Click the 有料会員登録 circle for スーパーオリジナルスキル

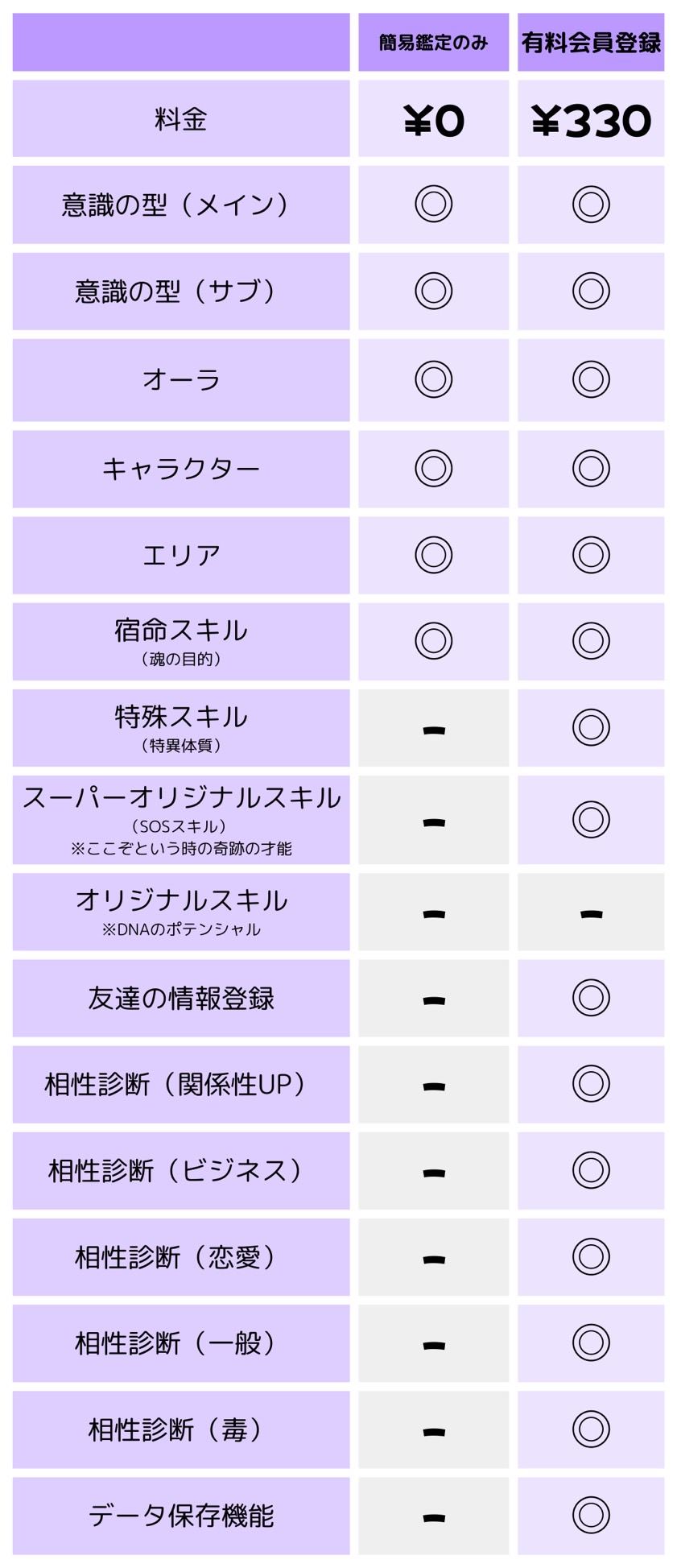(591, 819)
